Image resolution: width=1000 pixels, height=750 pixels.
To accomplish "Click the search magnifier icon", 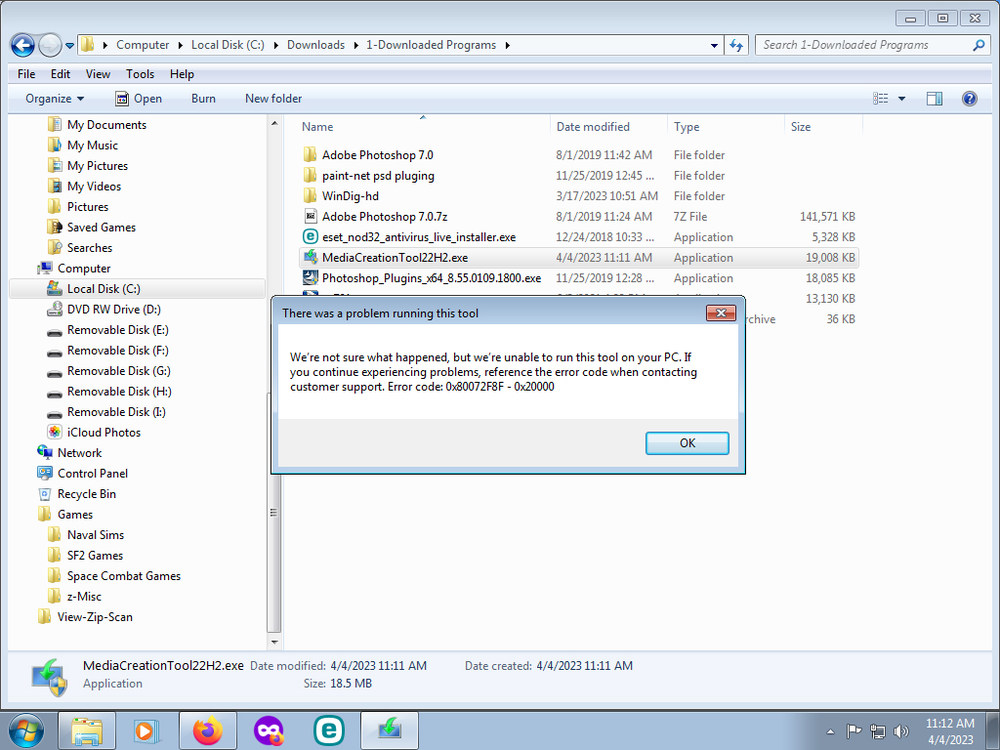I will pyautogui.click(x=978, y=45).
